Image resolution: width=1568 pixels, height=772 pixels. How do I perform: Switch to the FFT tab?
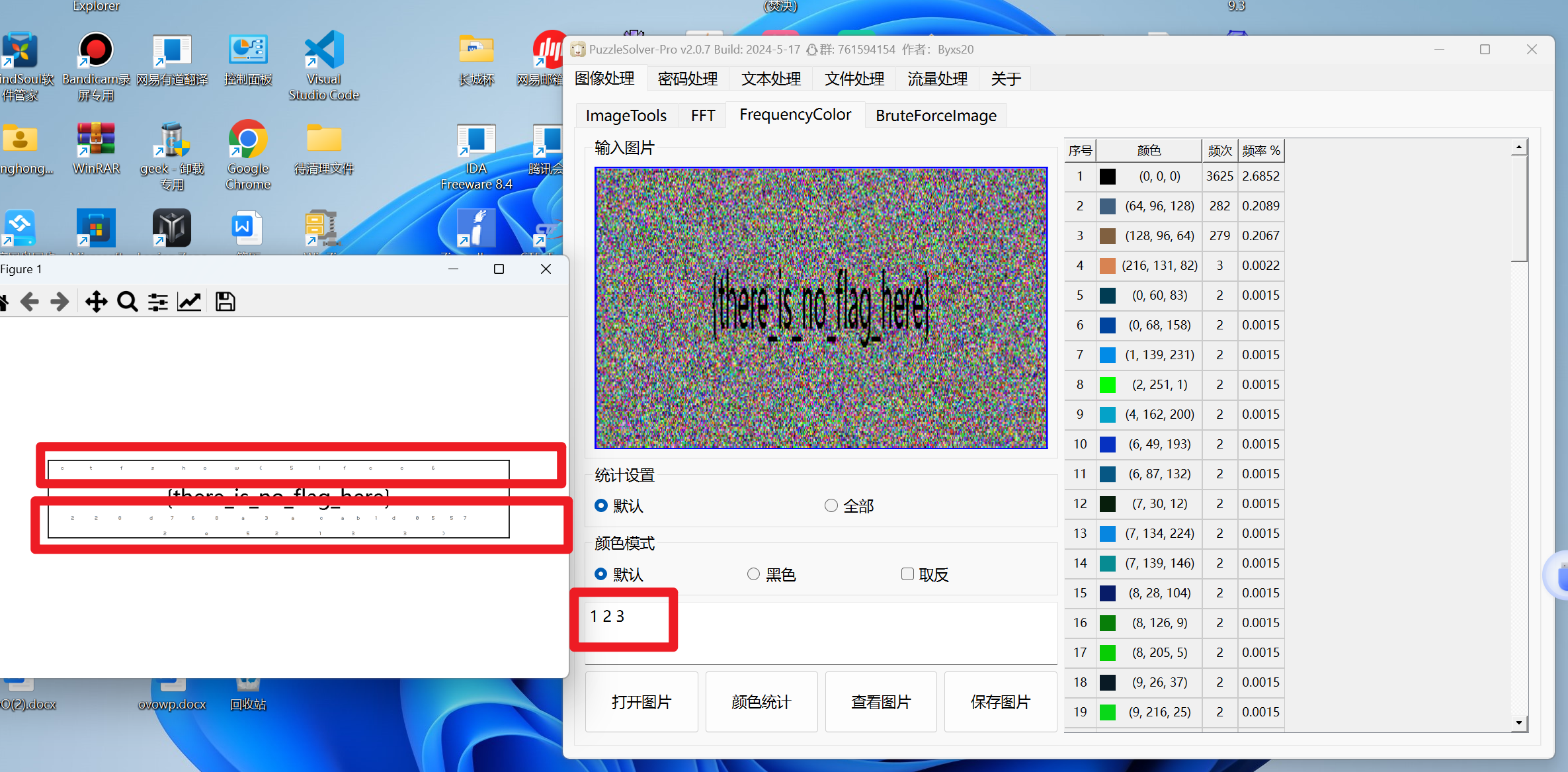click(x=702, y=116)
